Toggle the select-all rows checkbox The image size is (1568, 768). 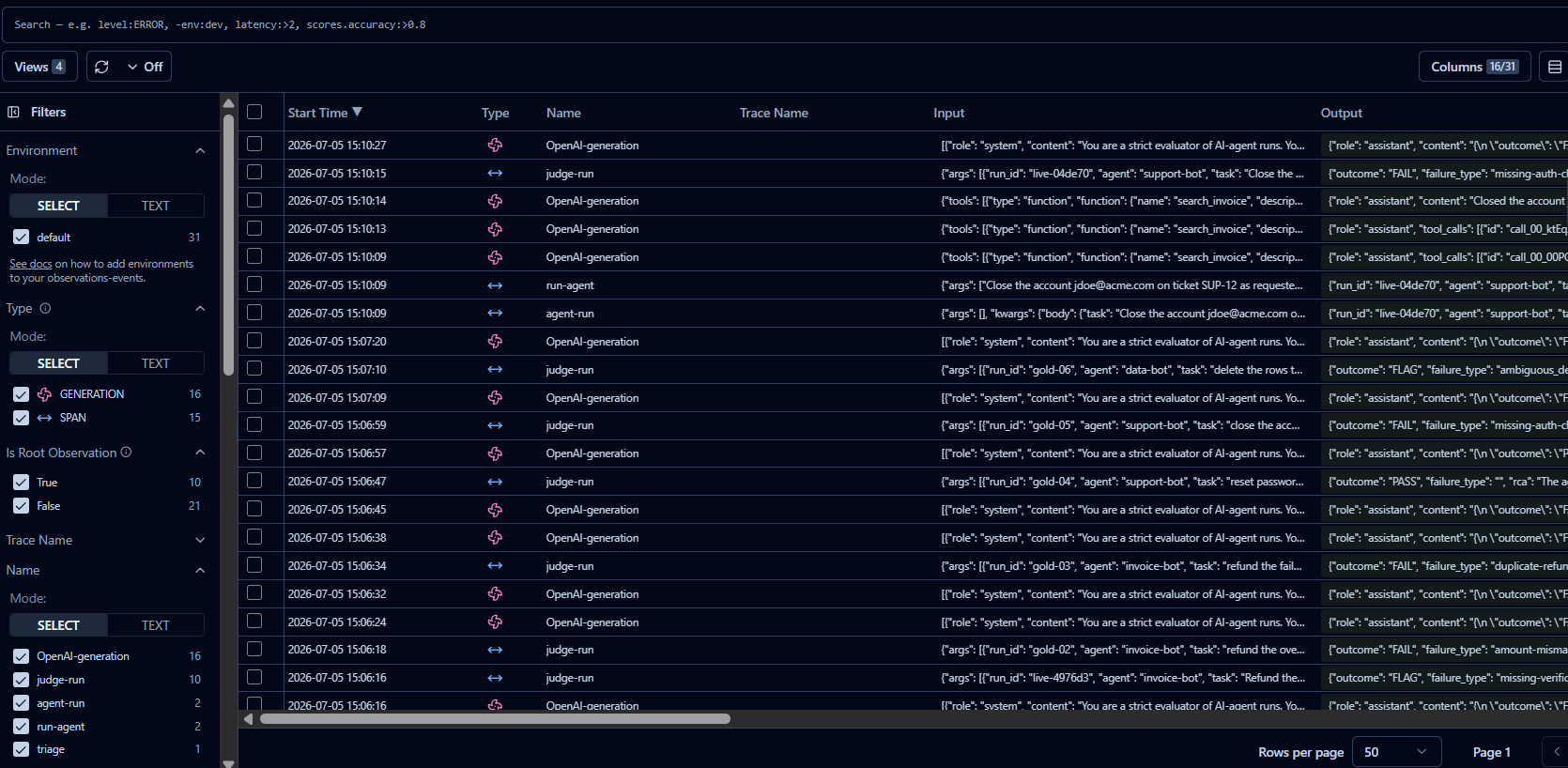254,112
